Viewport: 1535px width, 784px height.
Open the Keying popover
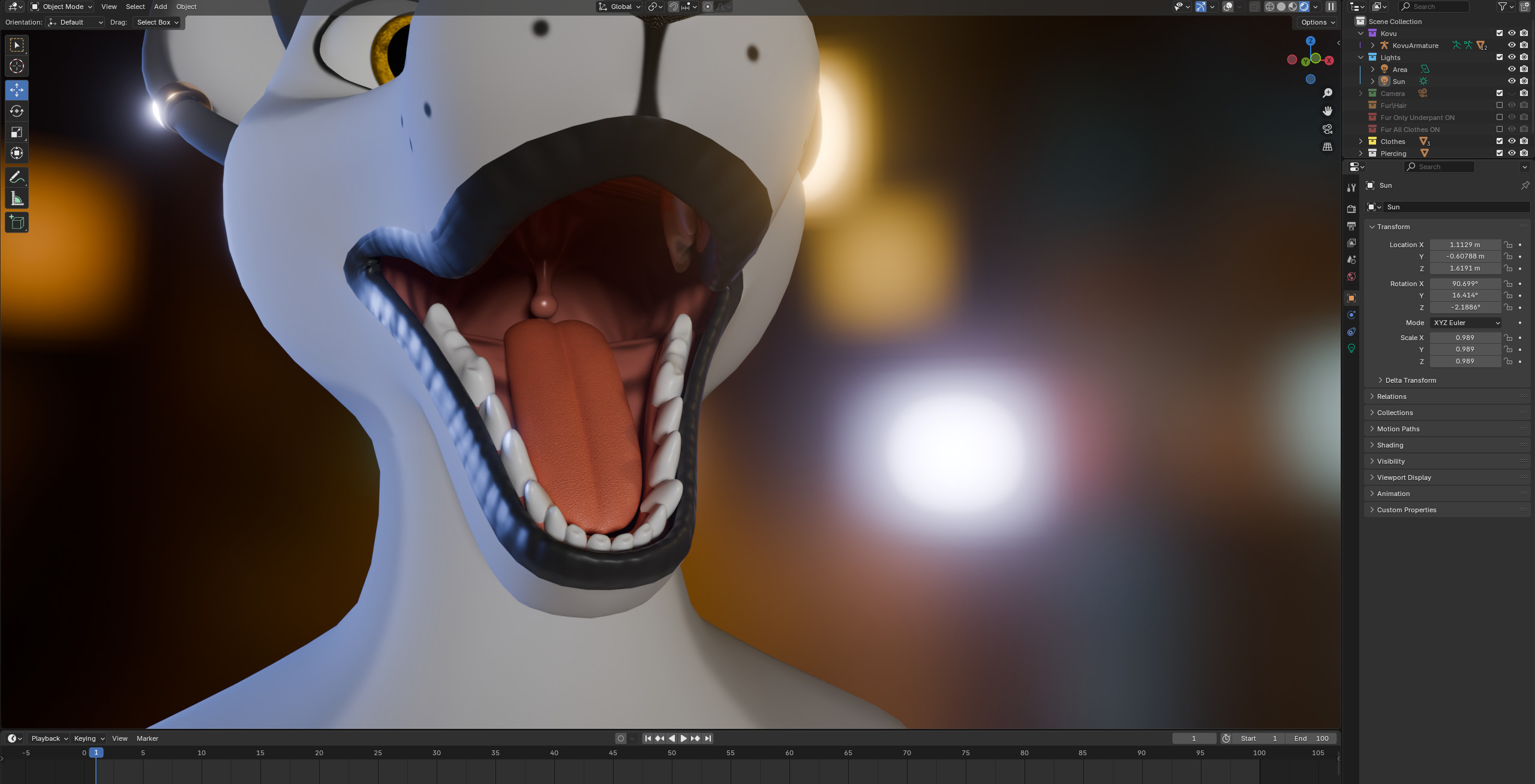pyautogui.click(x=89, y=738)
